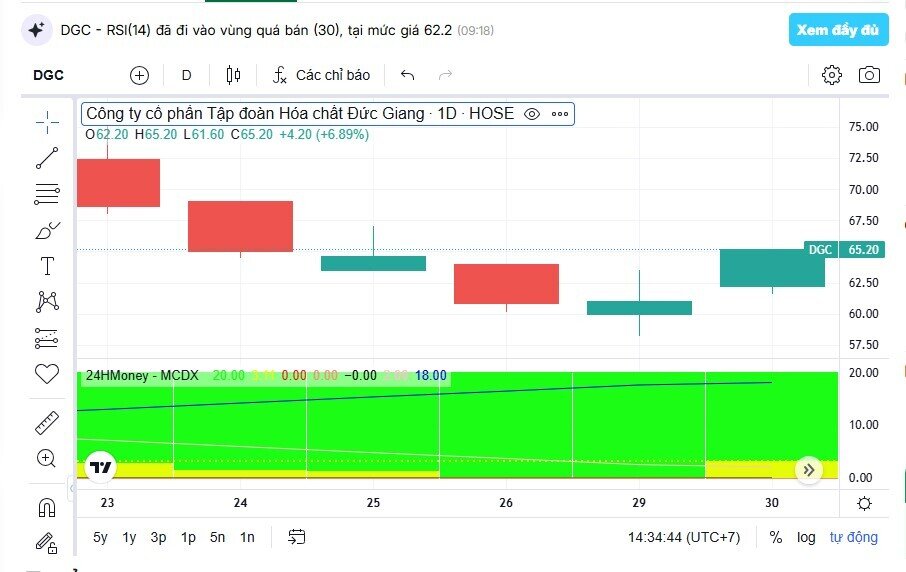Open the candlestick chart type selector
Viewport: 906px width, 572px height.
233,75
